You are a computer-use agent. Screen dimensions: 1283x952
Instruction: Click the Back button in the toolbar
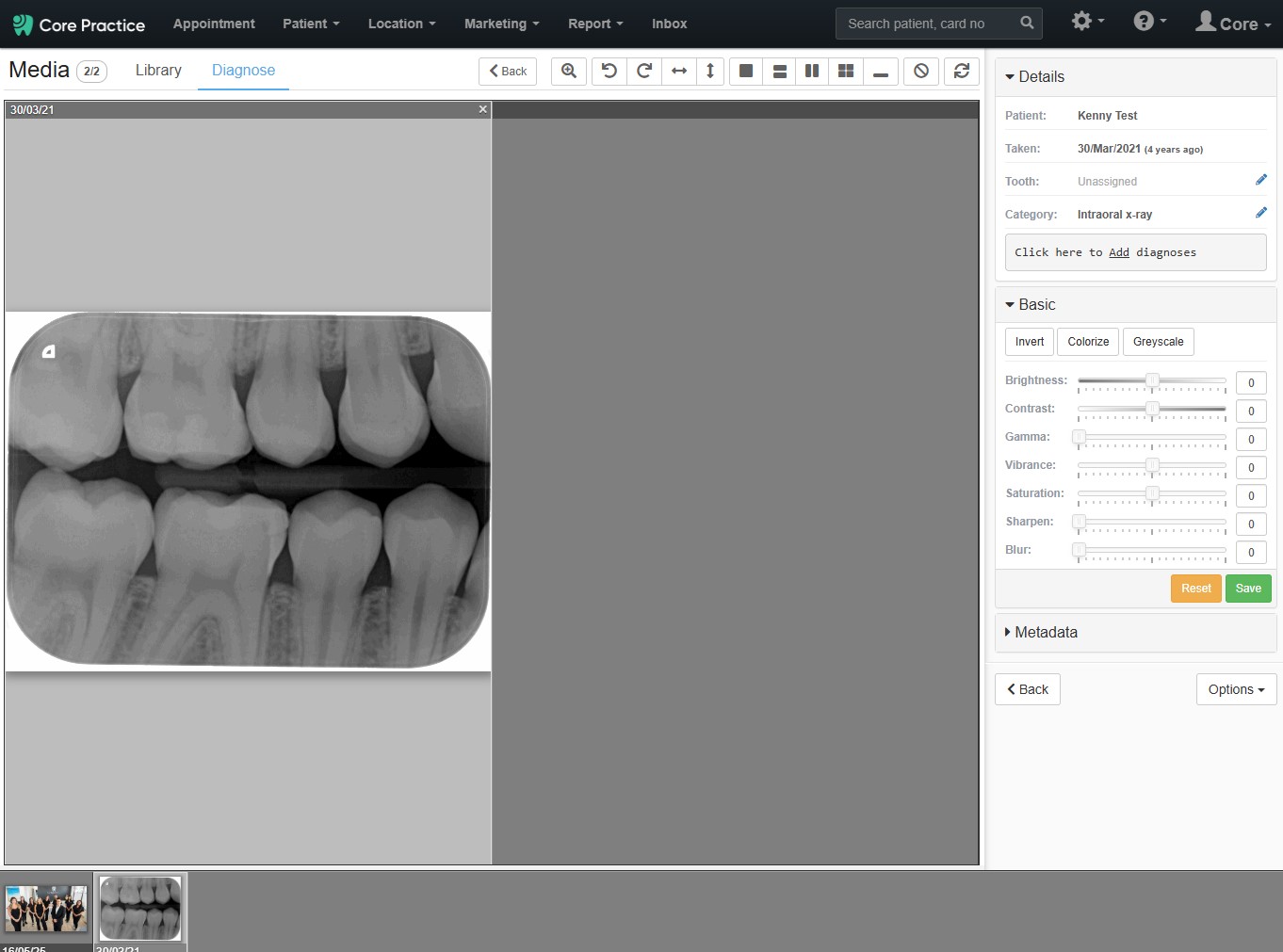[x=508, y=71]
